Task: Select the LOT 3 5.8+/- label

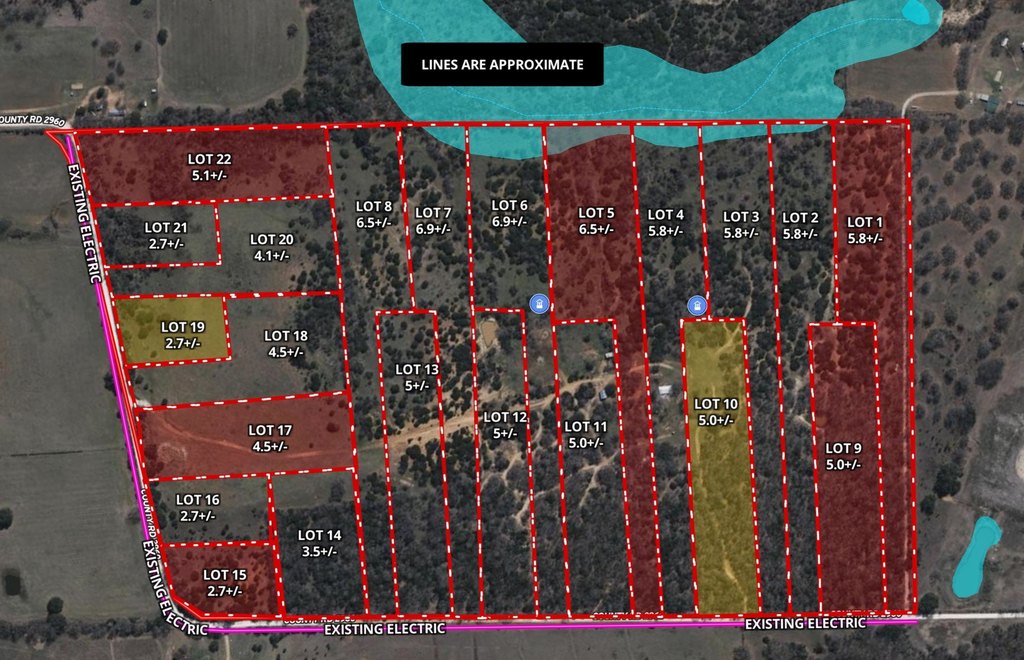Action: [x=741, y=224]
